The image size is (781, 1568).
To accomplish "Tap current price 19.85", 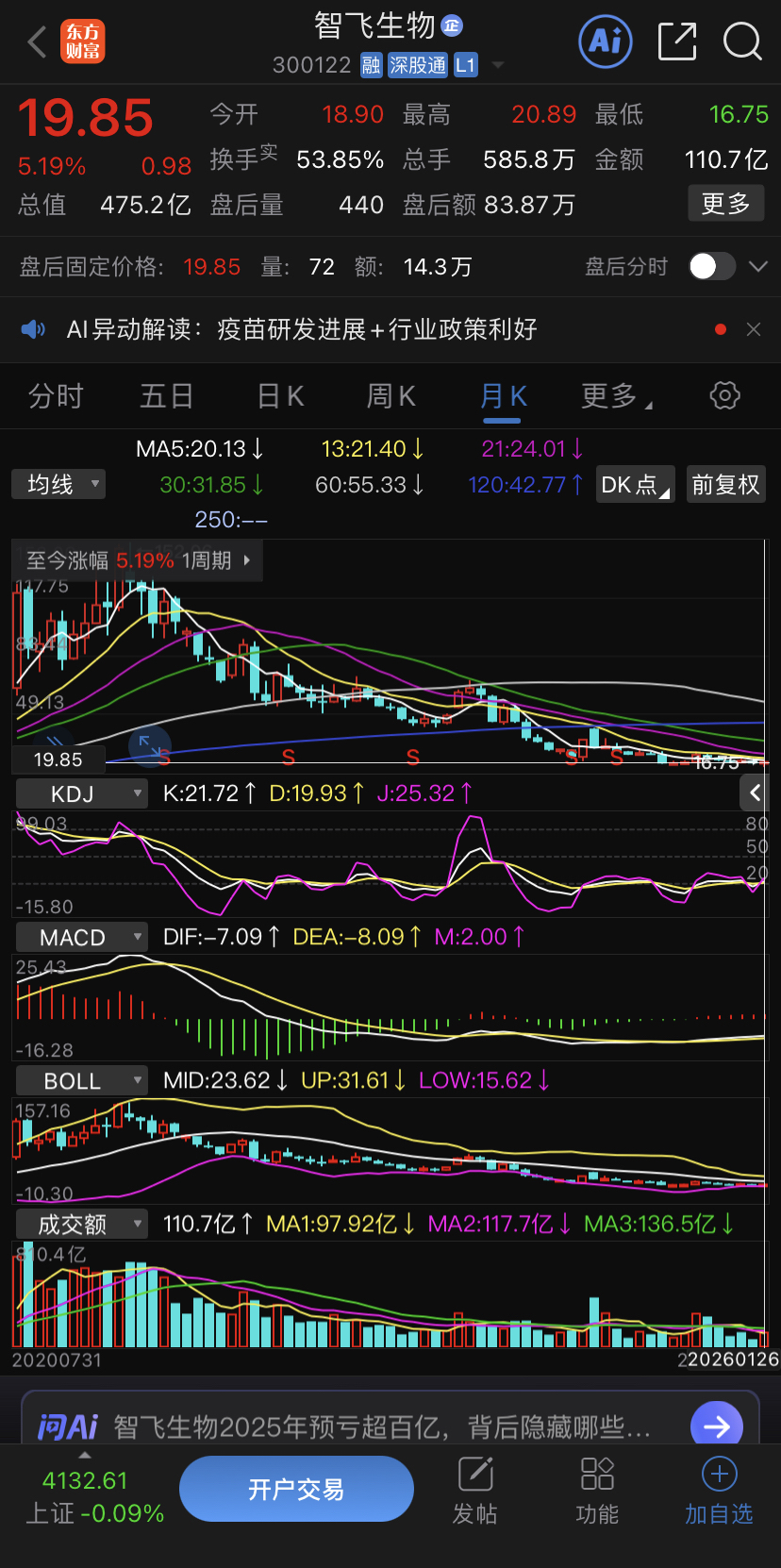I will [x=85, y=119].
